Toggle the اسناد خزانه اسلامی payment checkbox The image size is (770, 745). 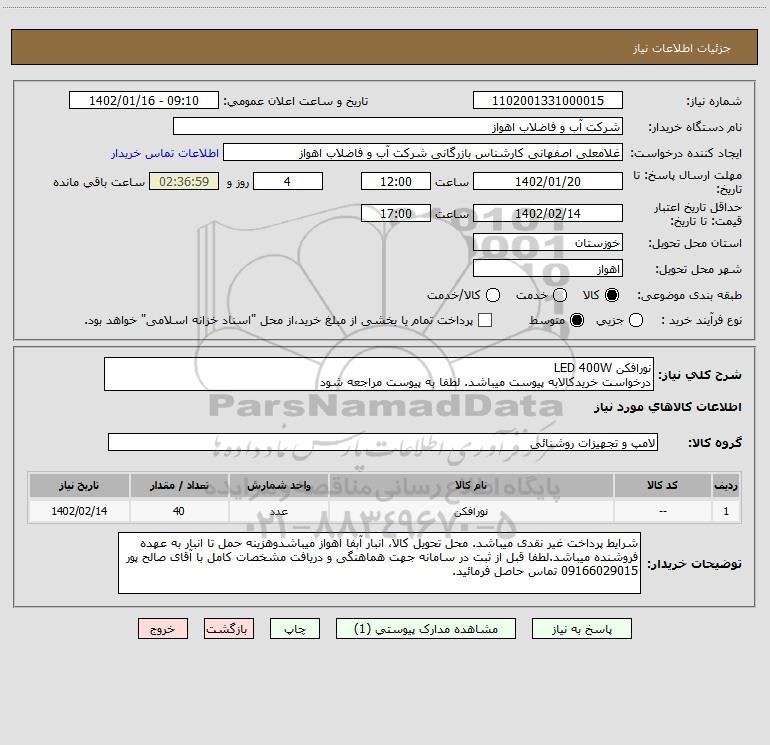tap(485, 320)
